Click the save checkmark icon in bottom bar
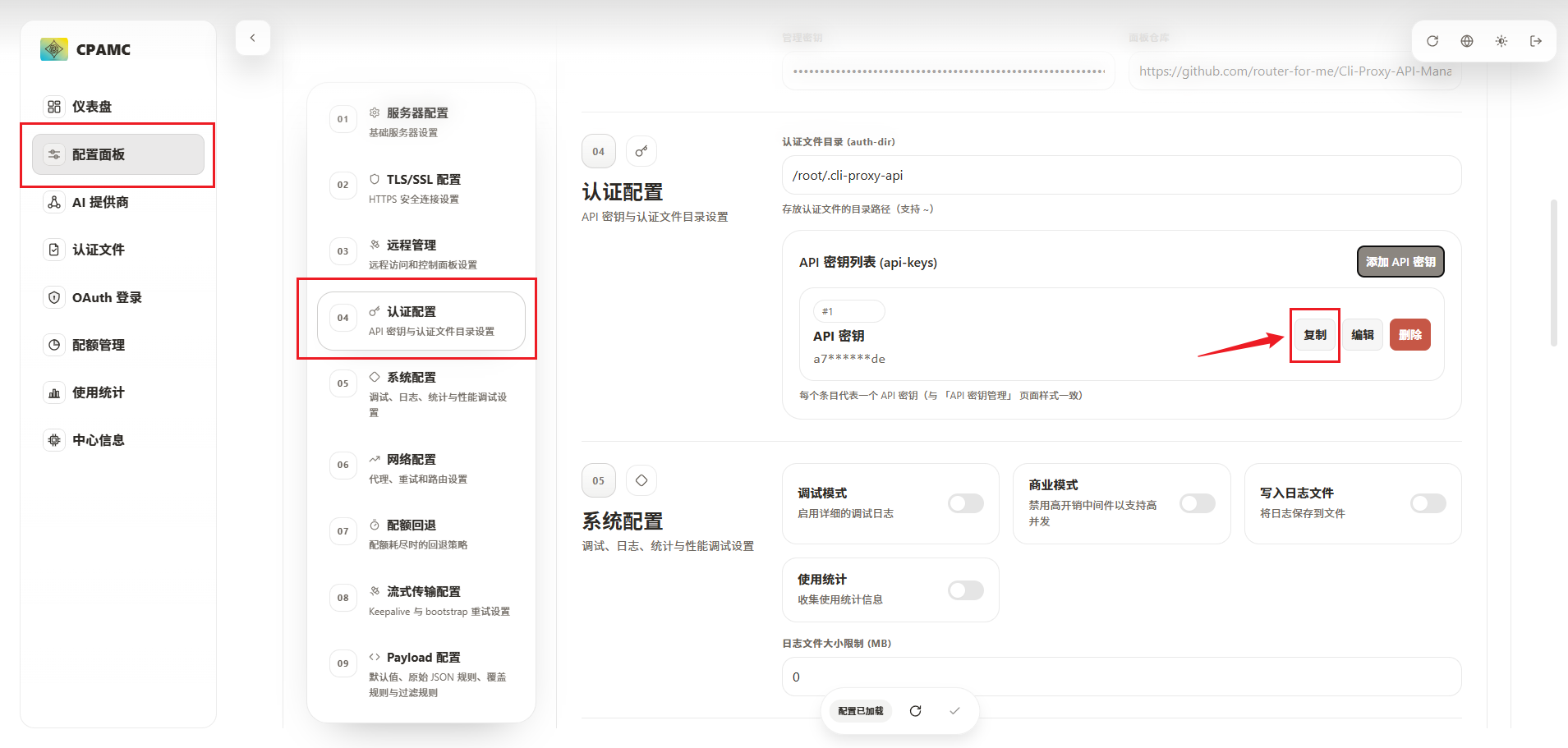 pos(954,711)
